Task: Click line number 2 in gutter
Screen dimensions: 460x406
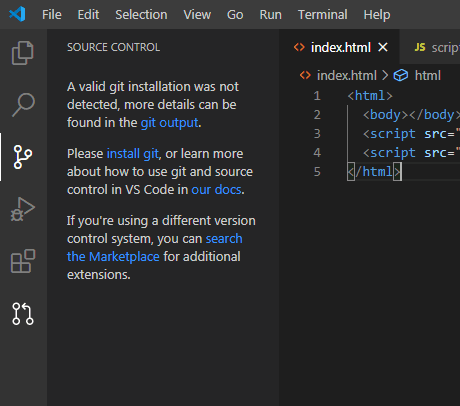Action: pyautogui.click(x=317, y=115)
